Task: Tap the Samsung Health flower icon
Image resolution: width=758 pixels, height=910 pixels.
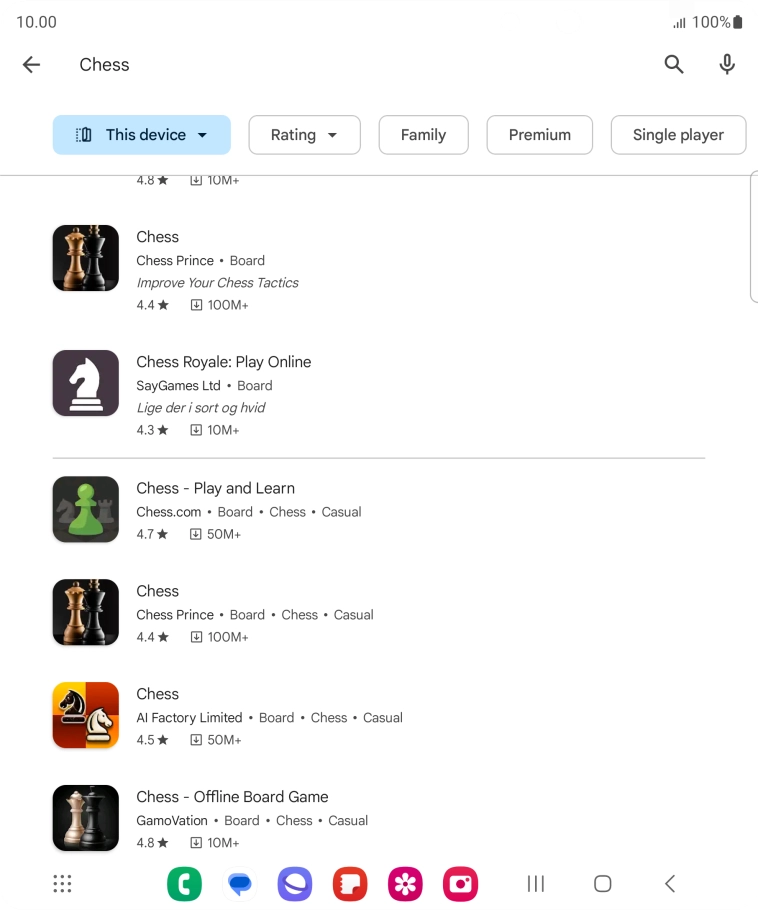Action: (405, 884)
